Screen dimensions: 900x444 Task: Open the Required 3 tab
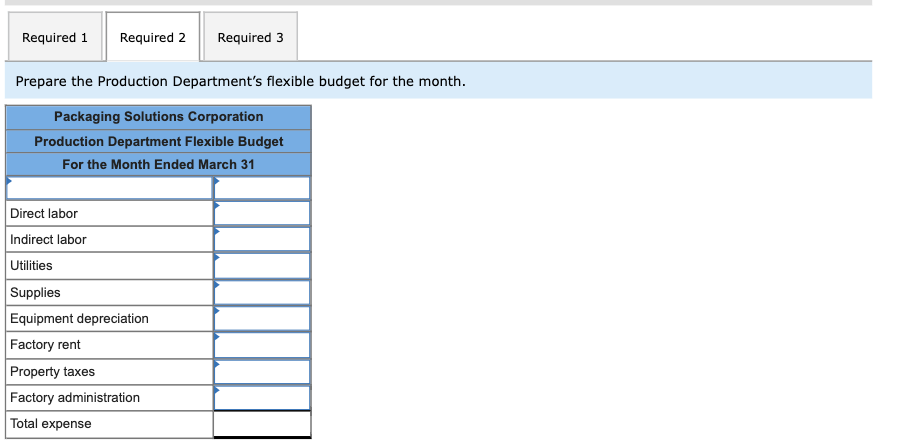250,37
